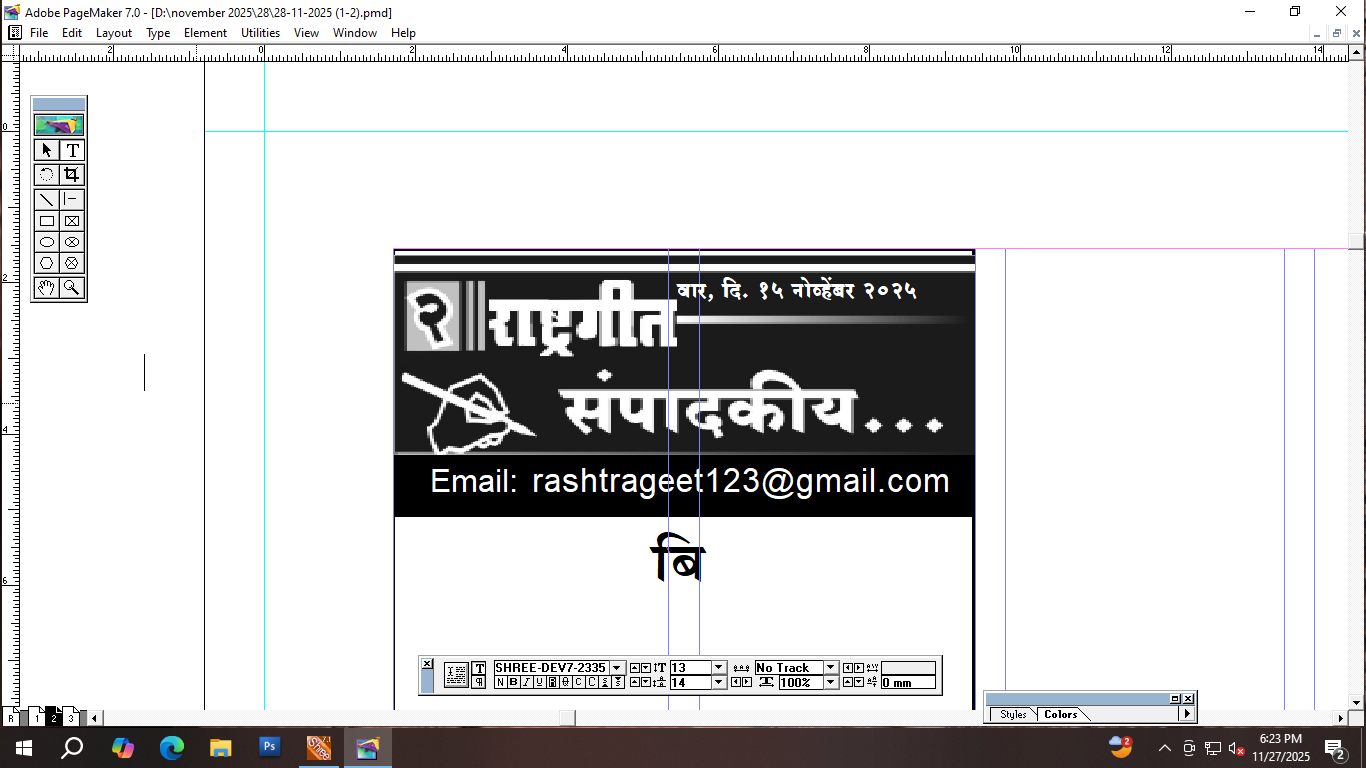
Task: Toggle Underline type style
Action: tap(540, 682)
